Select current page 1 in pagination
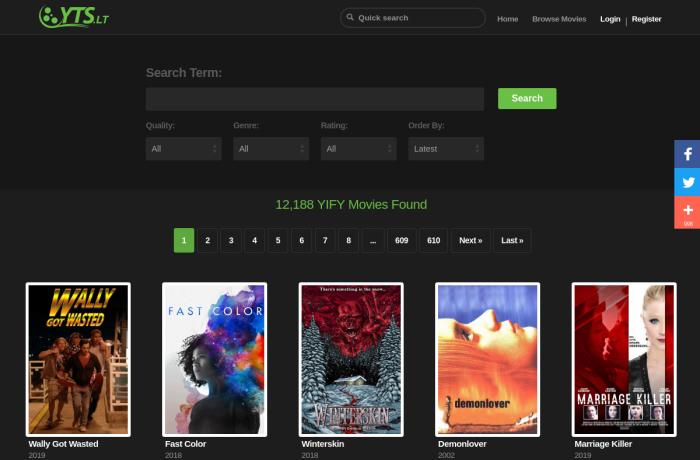 coord(184,240)
